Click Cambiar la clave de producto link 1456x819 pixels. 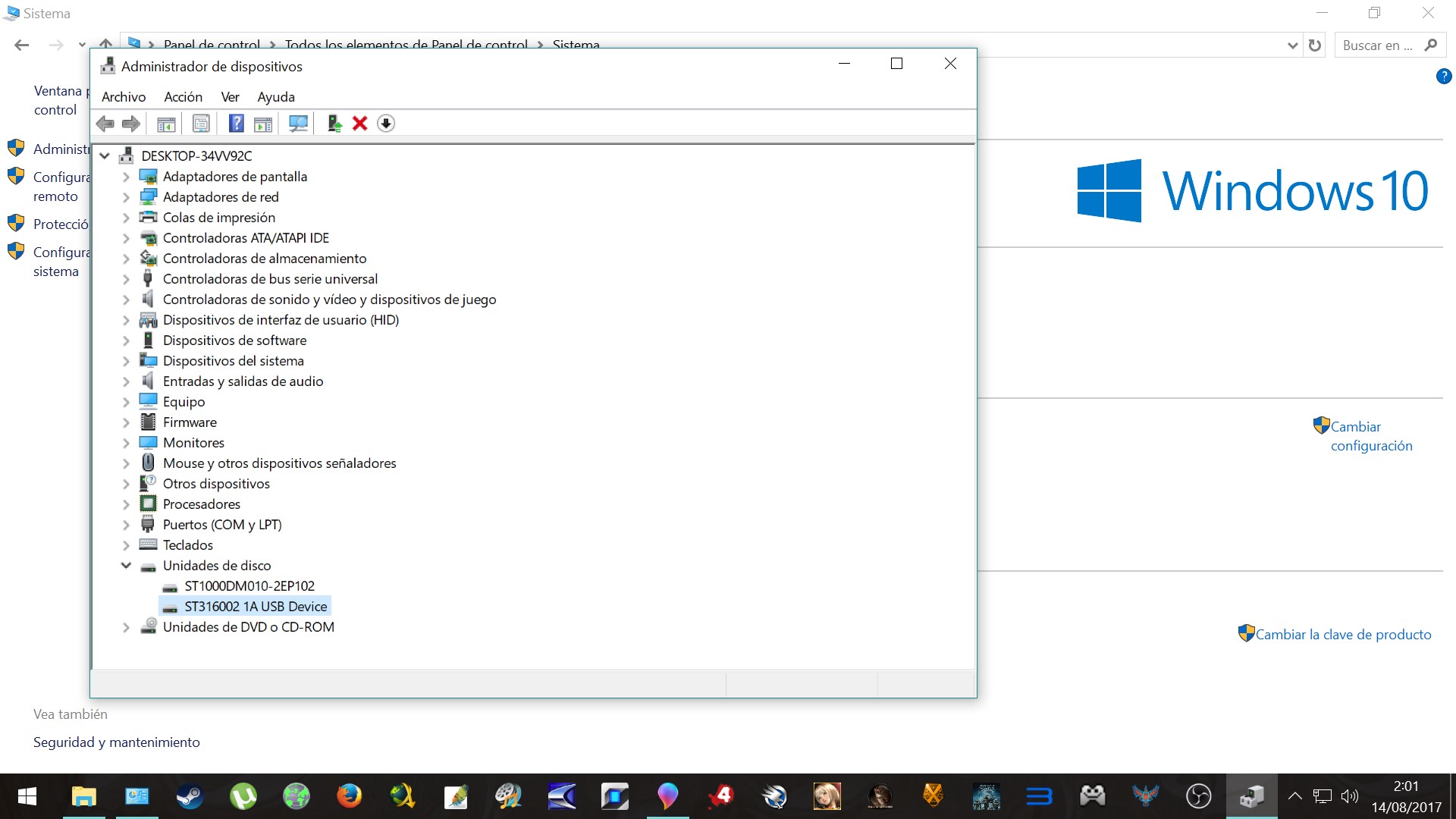click(x=1343, y=635)
